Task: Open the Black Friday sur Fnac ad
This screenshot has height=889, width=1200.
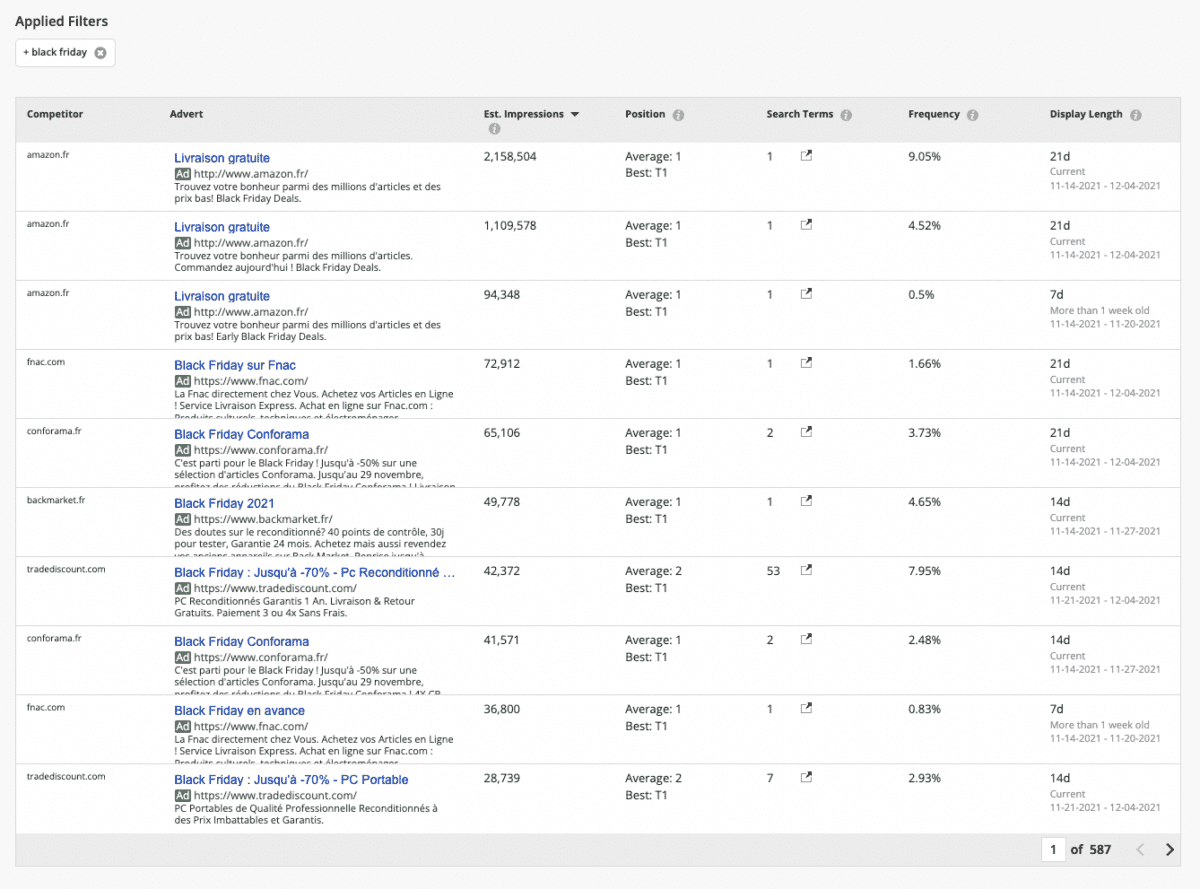Action: tap(235, 365)
